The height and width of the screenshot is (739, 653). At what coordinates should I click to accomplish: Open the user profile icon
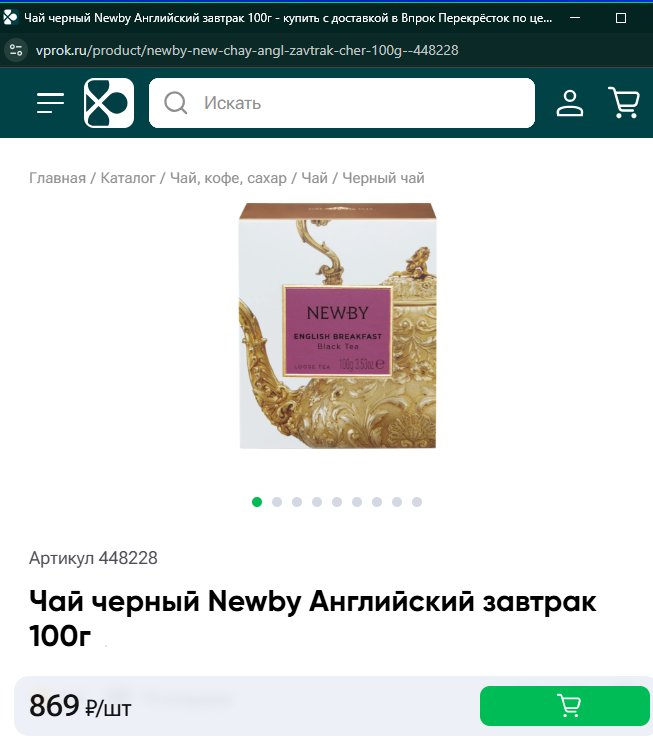(570, 103)
